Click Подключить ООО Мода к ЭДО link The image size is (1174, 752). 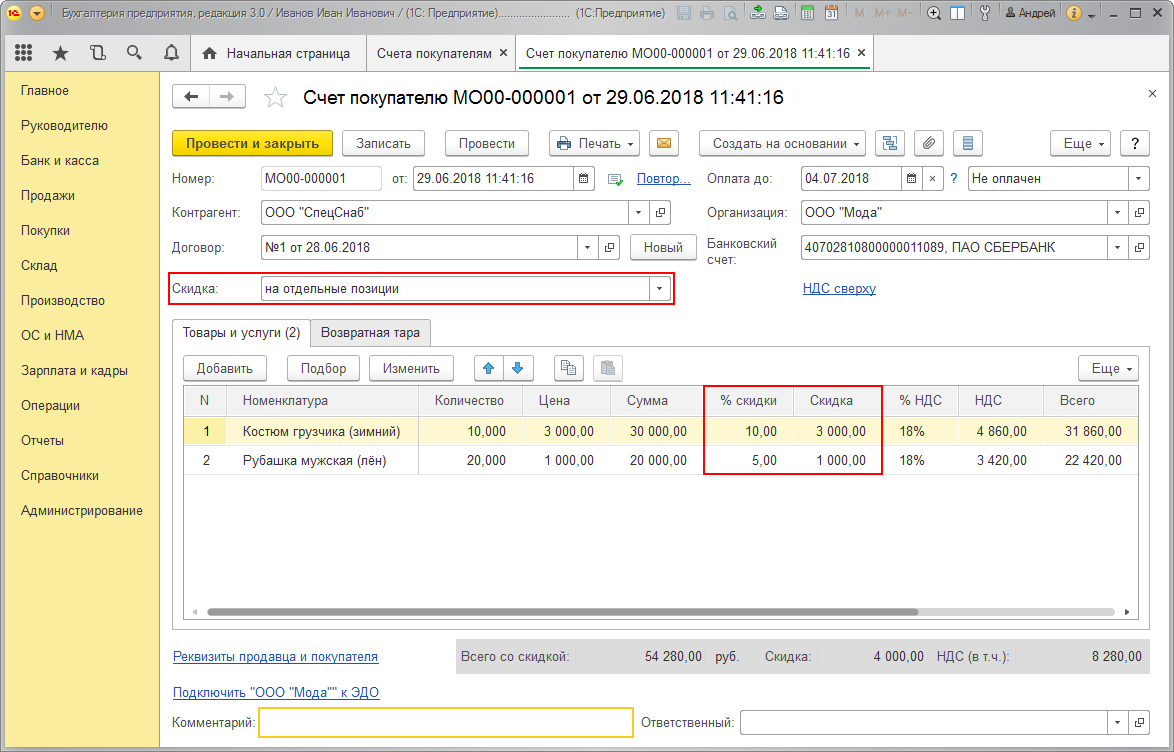[276, 693]
